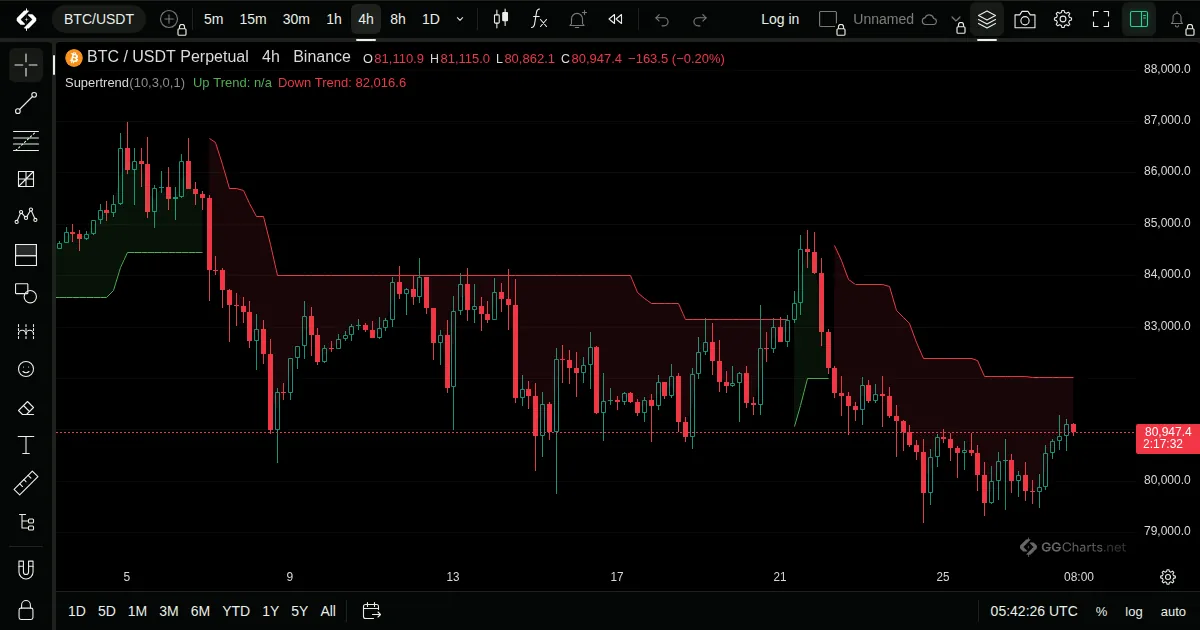
Task: Click the Supertrend indicator legend
Action: (124, 82)
